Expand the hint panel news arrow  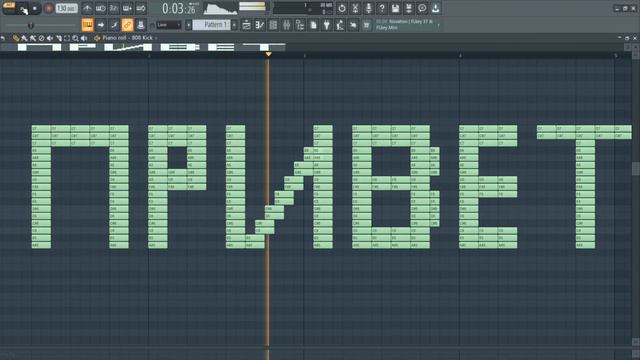(x=439, y=25)
